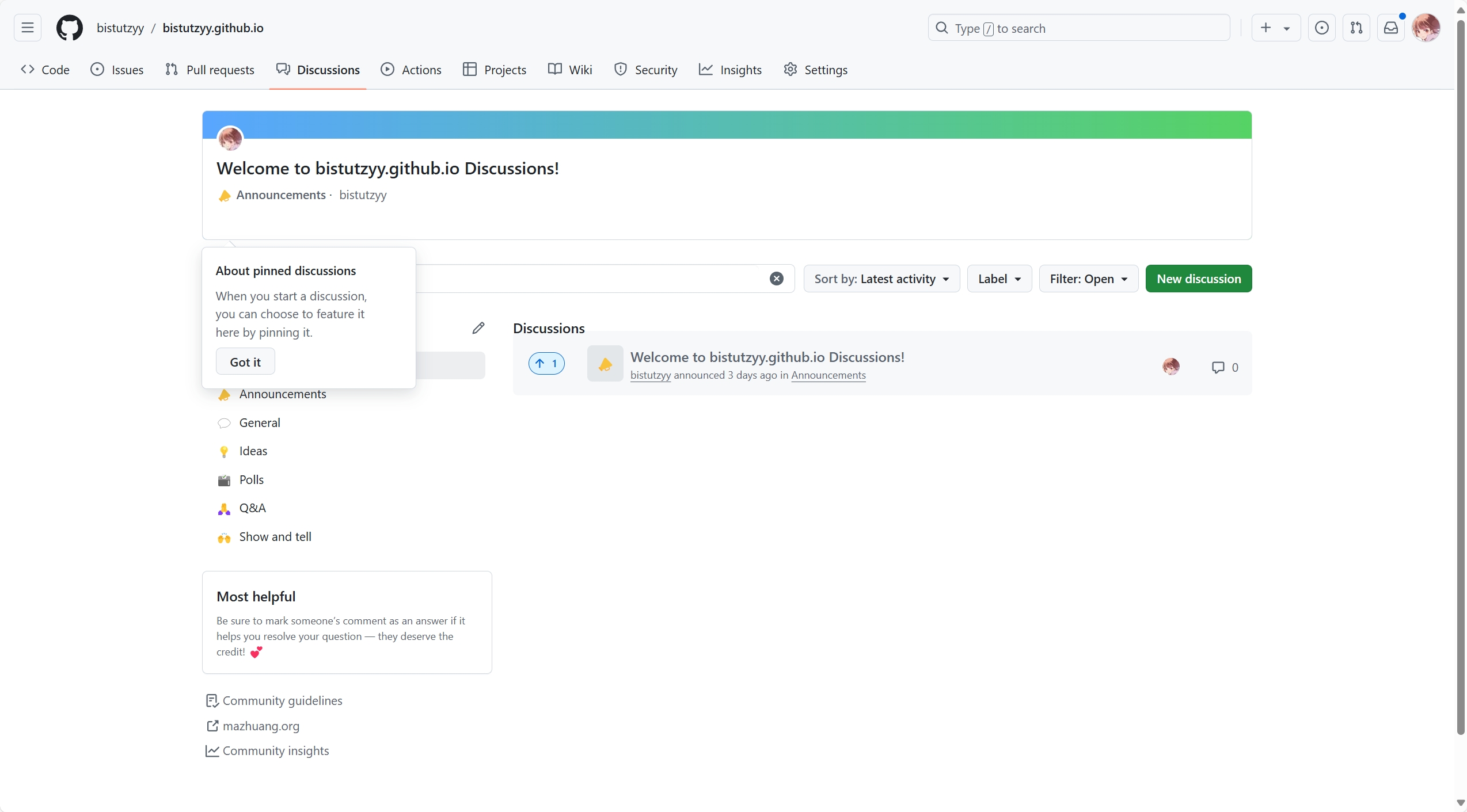Viewport: 1467px width, 812px height.
Task: Expand the Filter: Open dropdown
Action: pos(1089,279)
